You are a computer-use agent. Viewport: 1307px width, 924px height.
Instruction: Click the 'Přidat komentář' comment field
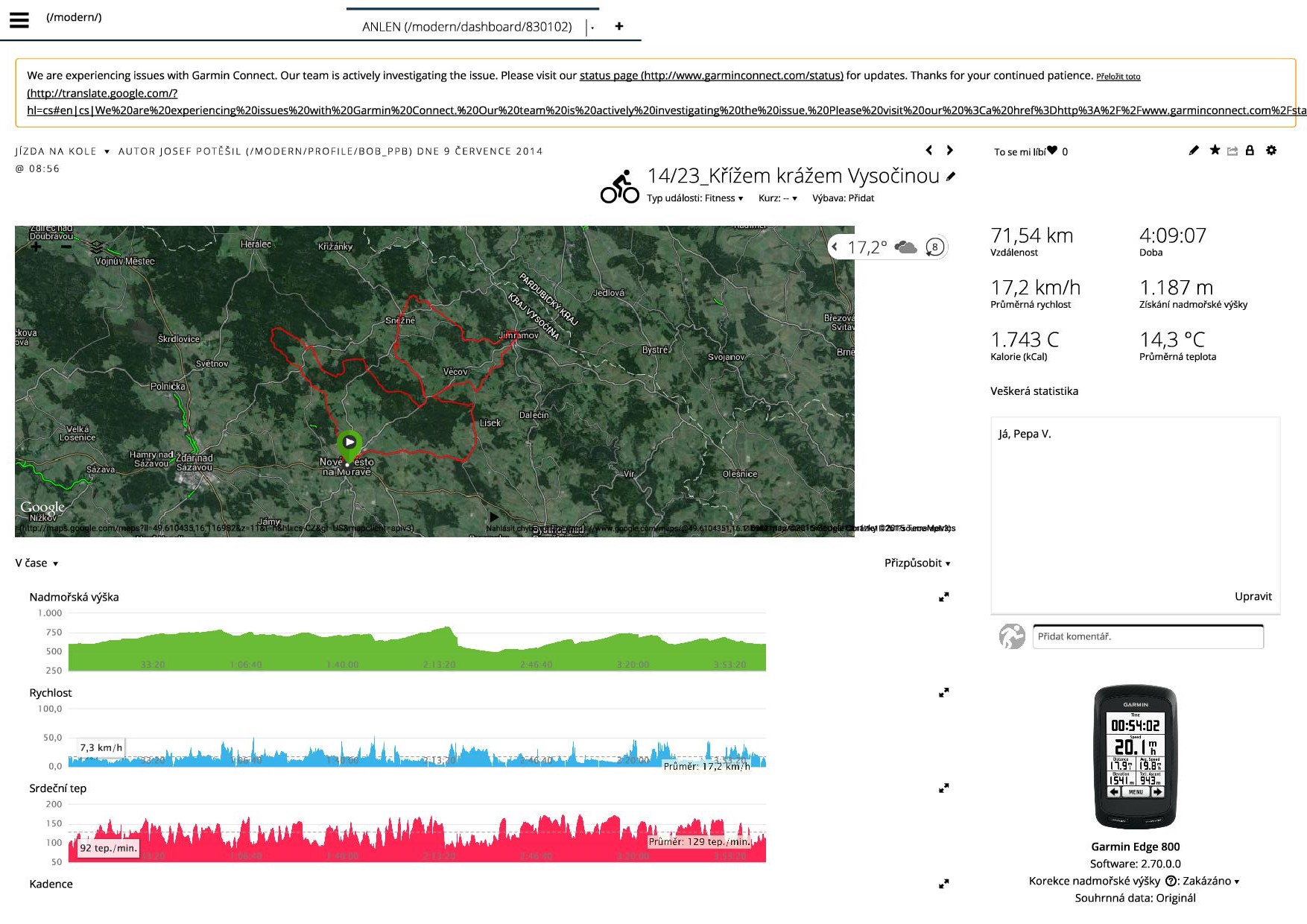pos(1148,636)
